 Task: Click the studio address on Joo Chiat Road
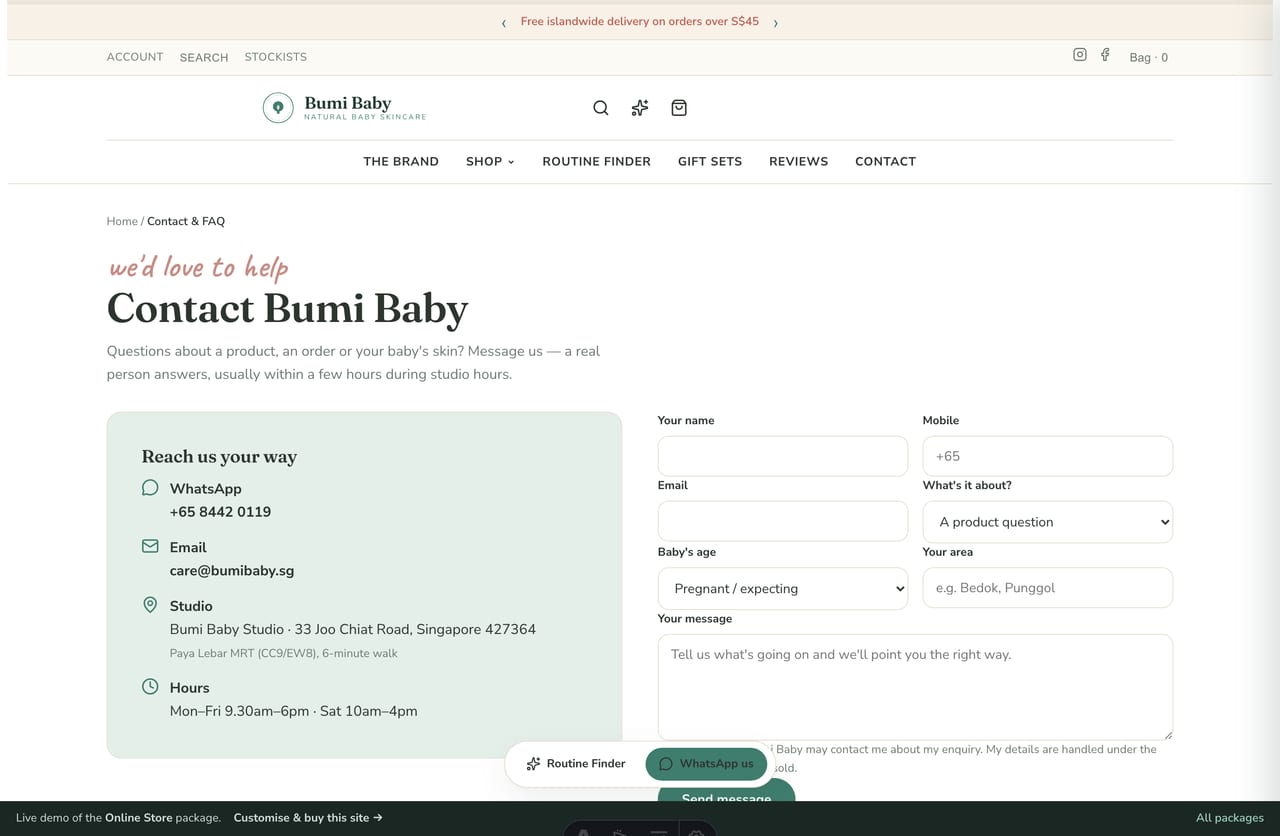point(353,630)
